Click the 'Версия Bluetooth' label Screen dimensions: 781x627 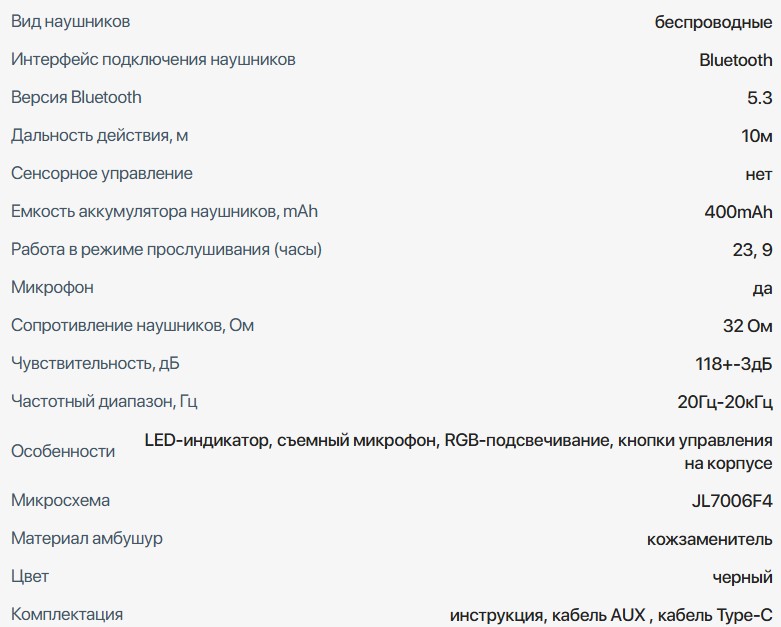click(x=76, y=97)
